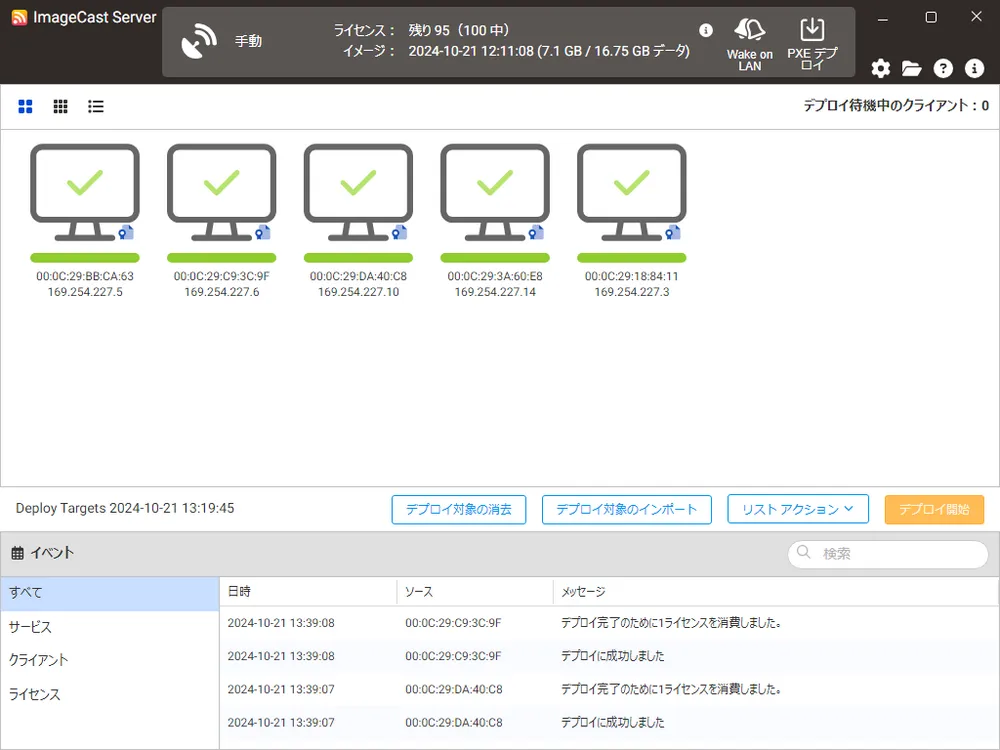Open help with the question mark icon
Image resolution: width=1000 pixels, height=750 pixels.
point(943,68)
